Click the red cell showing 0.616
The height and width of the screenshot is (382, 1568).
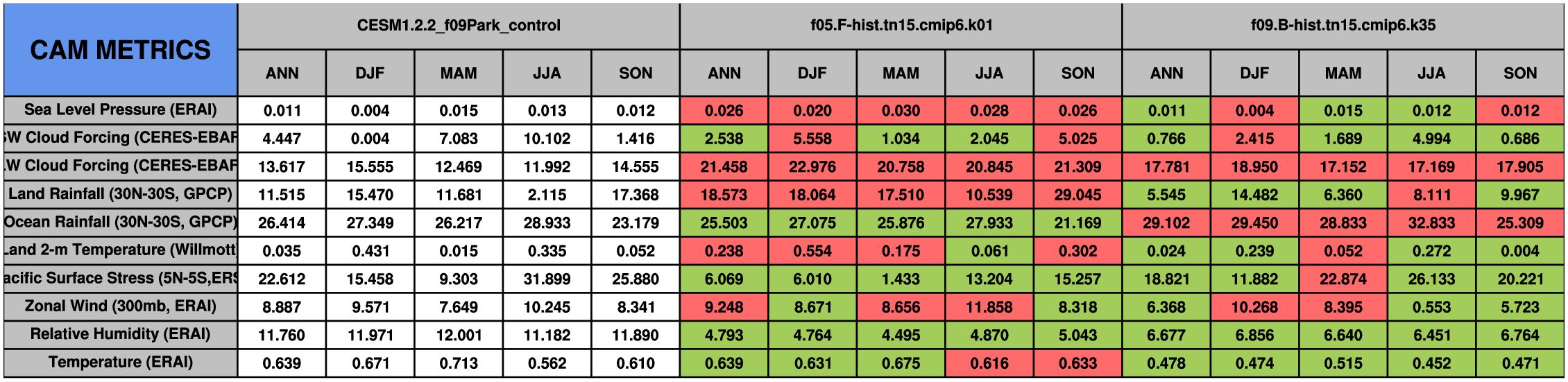pyautogui.click(x=989, y=363)
